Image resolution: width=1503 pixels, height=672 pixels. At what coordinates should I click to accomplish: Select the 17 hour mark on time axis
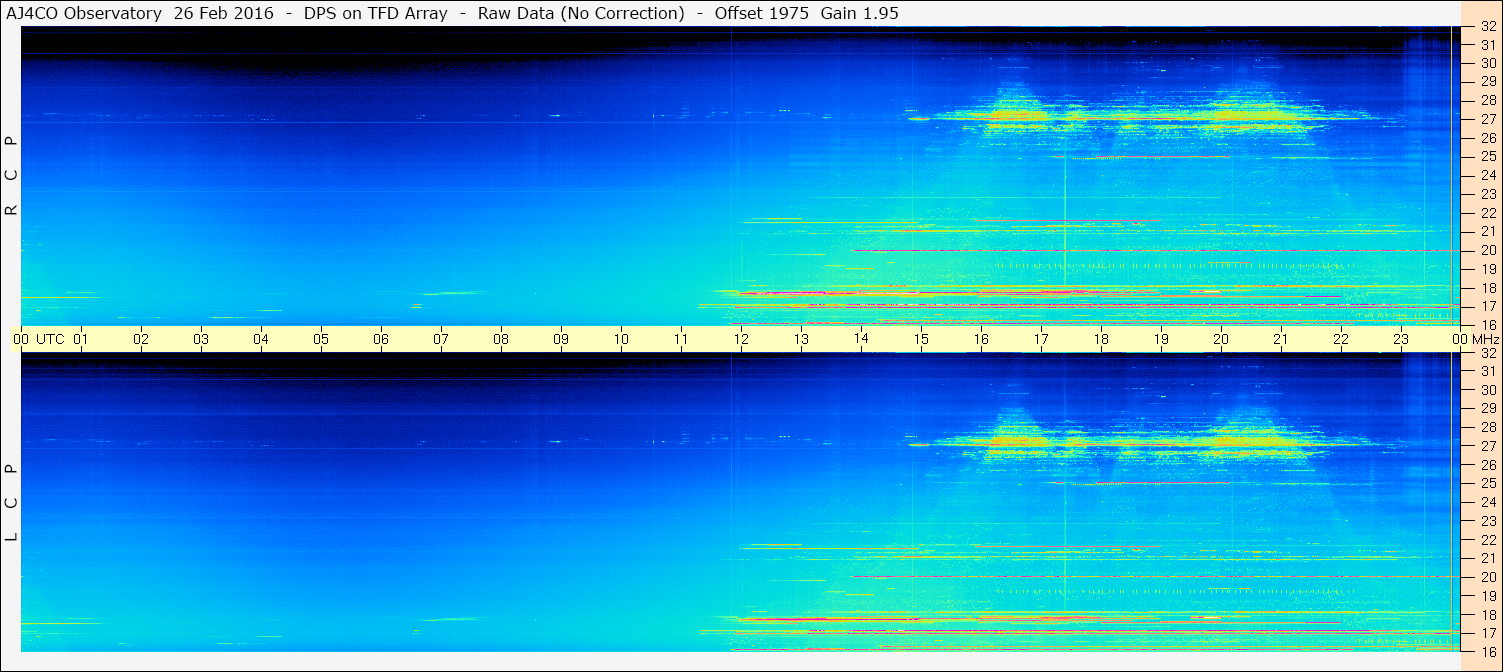click(1041, 339)
